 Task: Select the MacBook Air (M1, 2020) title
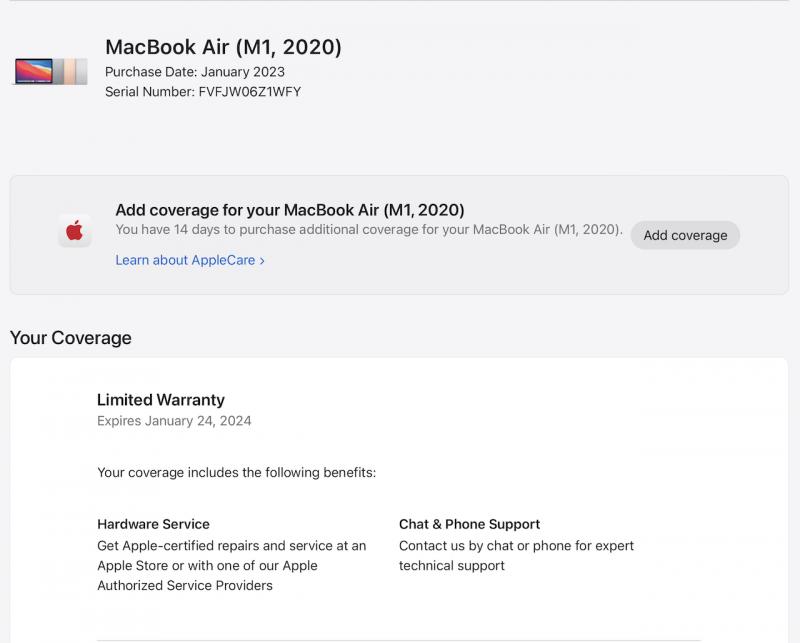coord(223,47)
